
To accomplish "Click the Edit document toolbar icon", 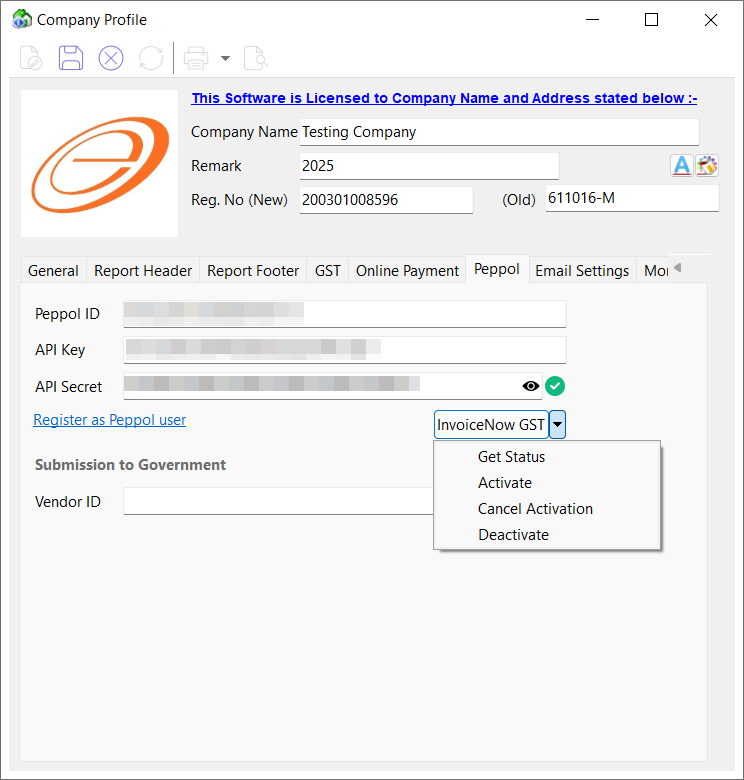I will (x=31, y=58).
